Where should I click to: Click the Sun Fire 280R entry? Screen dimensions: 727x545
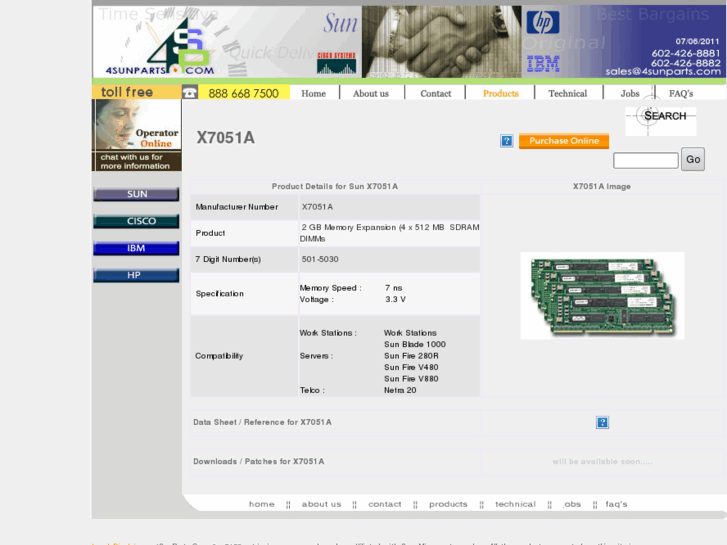click(411, 356)
